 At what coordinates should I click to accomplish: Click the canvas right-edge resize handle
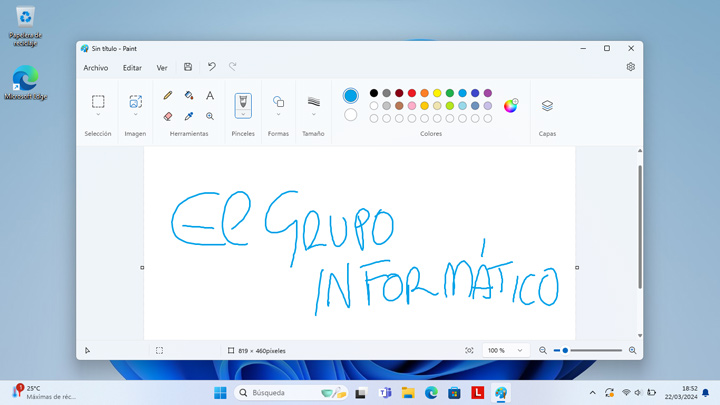[x=577, y=267]
